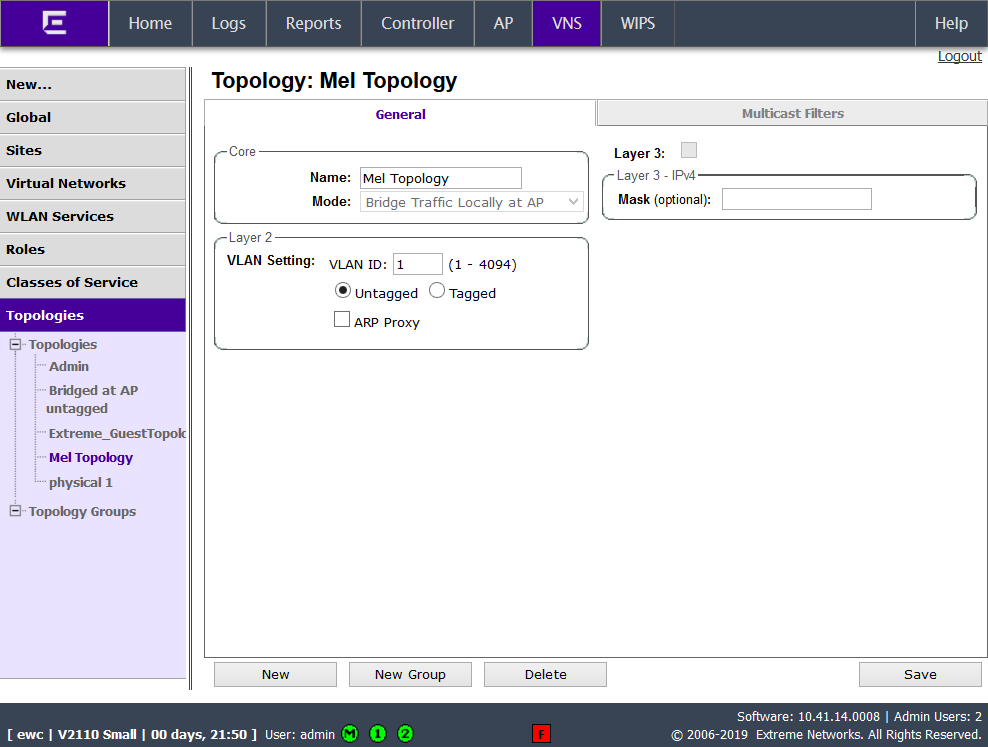Open the Topologies sidebar section
988x747 pixels.
93,315
